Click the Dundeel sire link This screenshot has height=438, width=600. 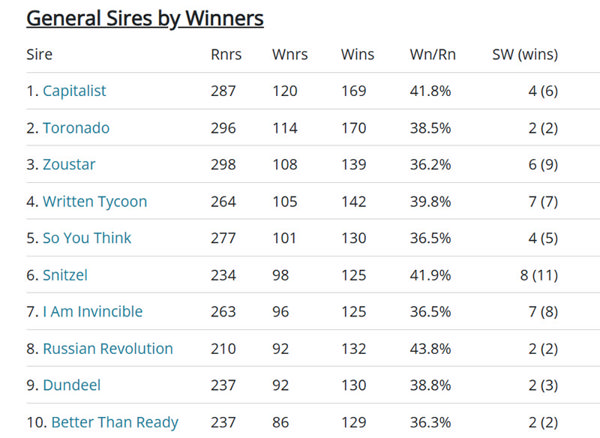click(71, 385)
